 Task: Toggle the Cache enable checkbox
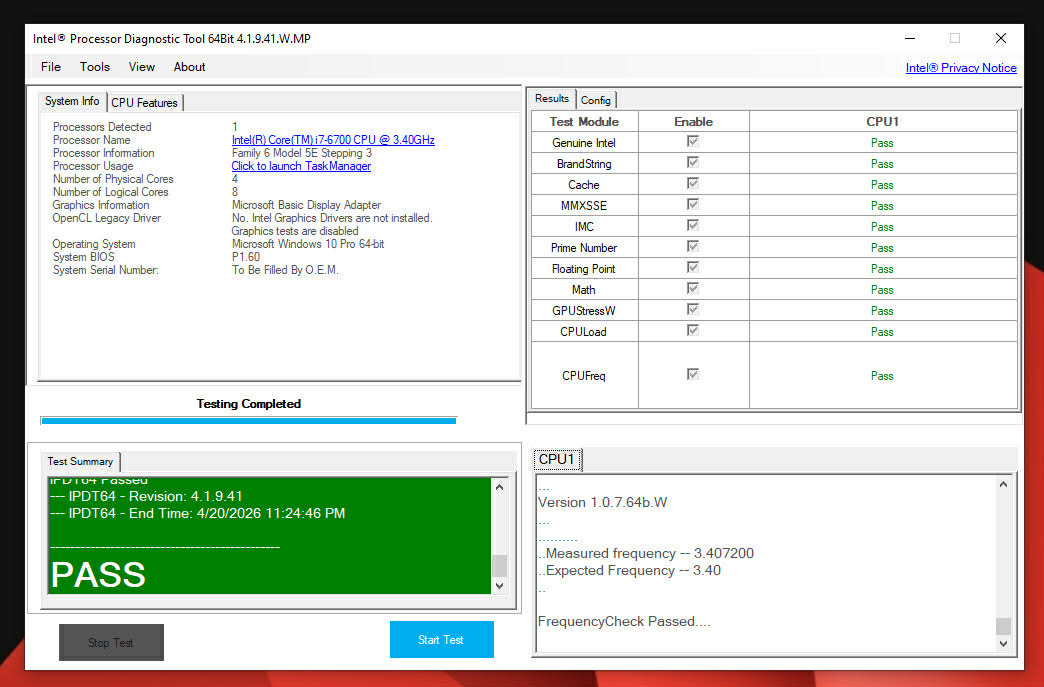692,183
